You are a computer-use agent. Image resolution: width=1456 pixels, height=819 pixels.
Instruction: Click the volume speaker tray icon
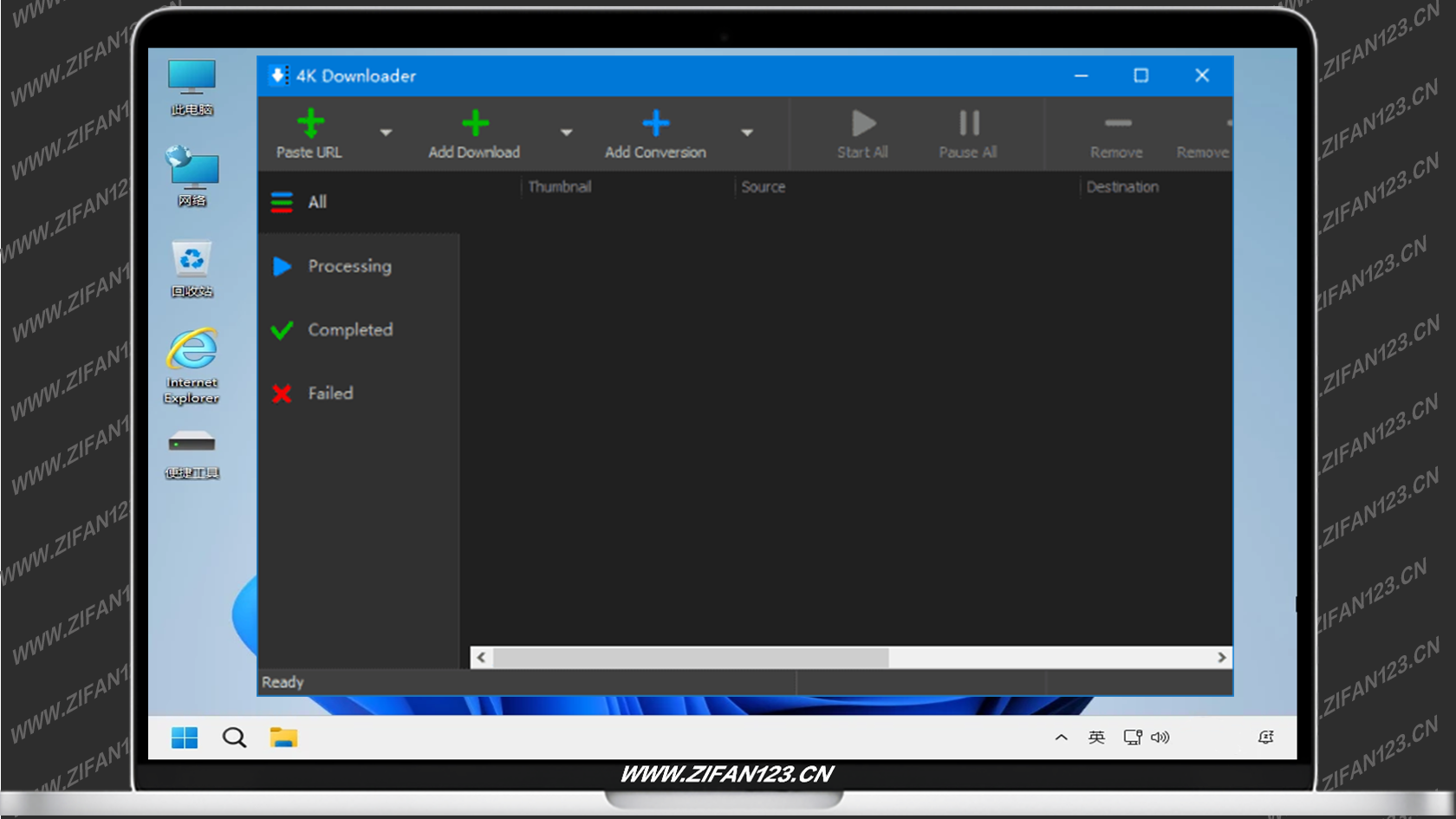1160,738
